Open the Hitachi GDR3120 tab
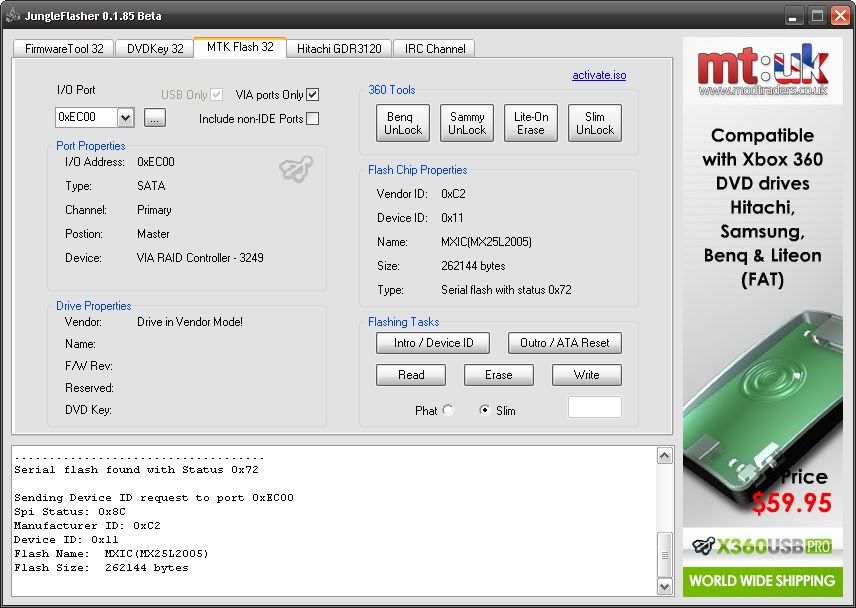856x608 pixels. point(339,49)
